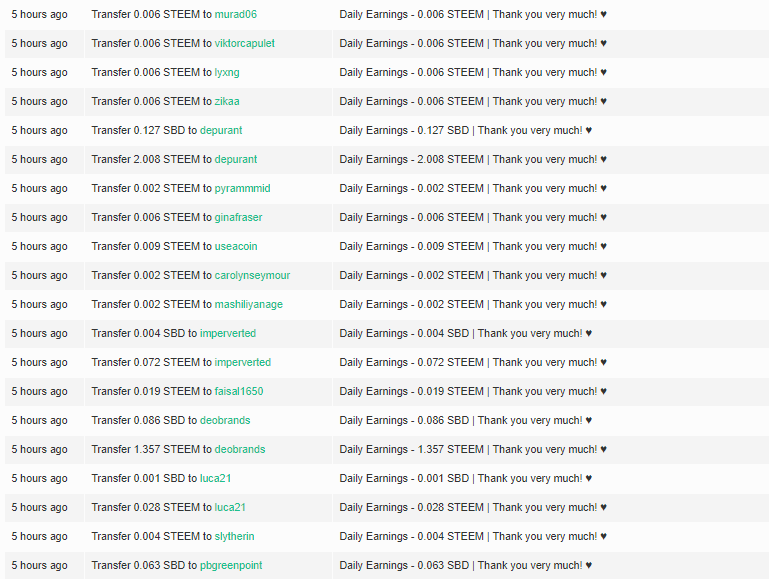Select memo 'Daily Earnings - 0.086 SBD'
Image resolution: width=769 pixels, height=579 pixels.
404,420
